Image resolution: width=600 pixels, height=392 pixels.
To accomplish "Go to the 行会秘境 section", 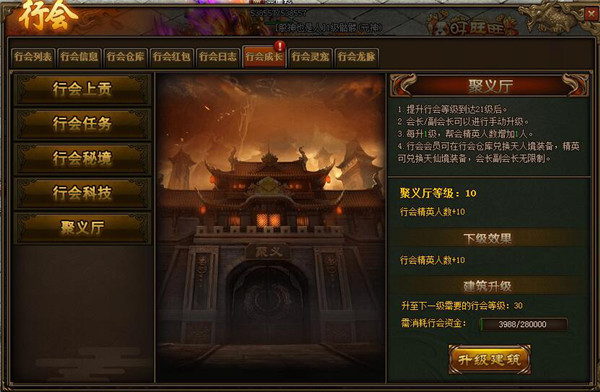I will [x=82, y=158].
